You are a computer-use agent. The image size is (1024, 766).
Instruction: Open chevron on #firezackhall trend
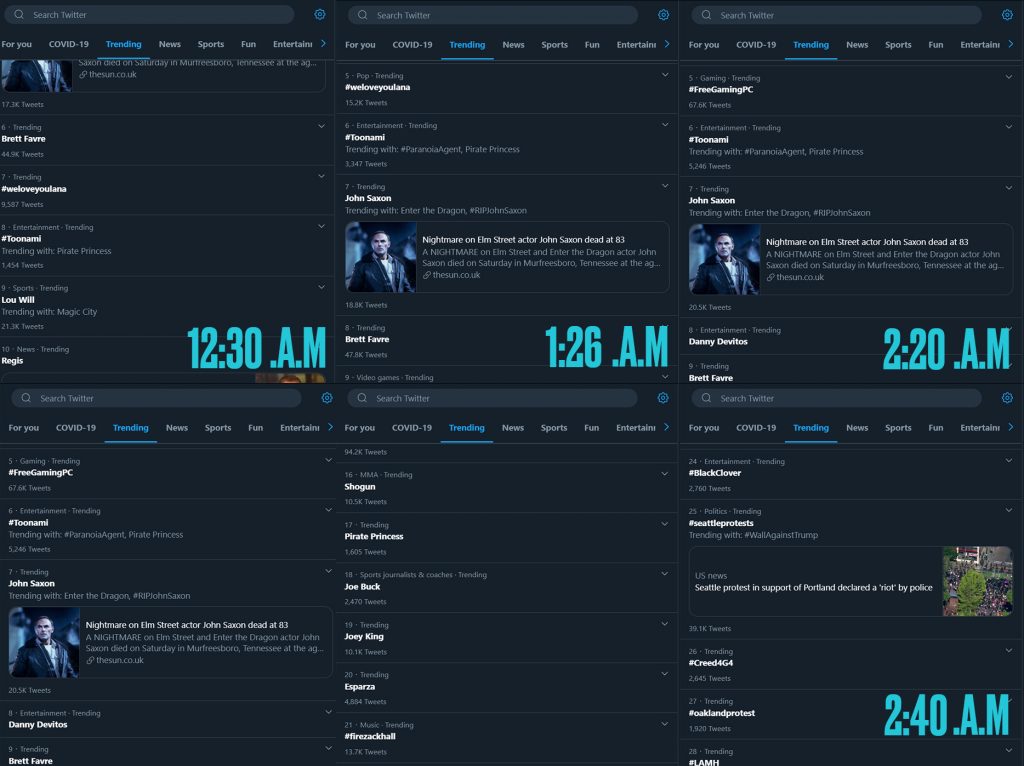click(x=664, y=724)
